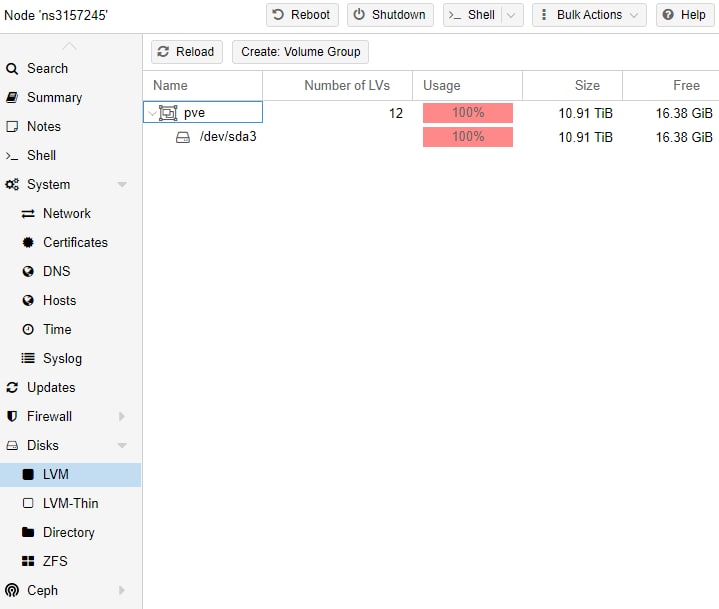The width and height of the screenshot is (719, 609).
Task: Sort by the Size column header
Action: pyautogui.click(x=572, y=85)
